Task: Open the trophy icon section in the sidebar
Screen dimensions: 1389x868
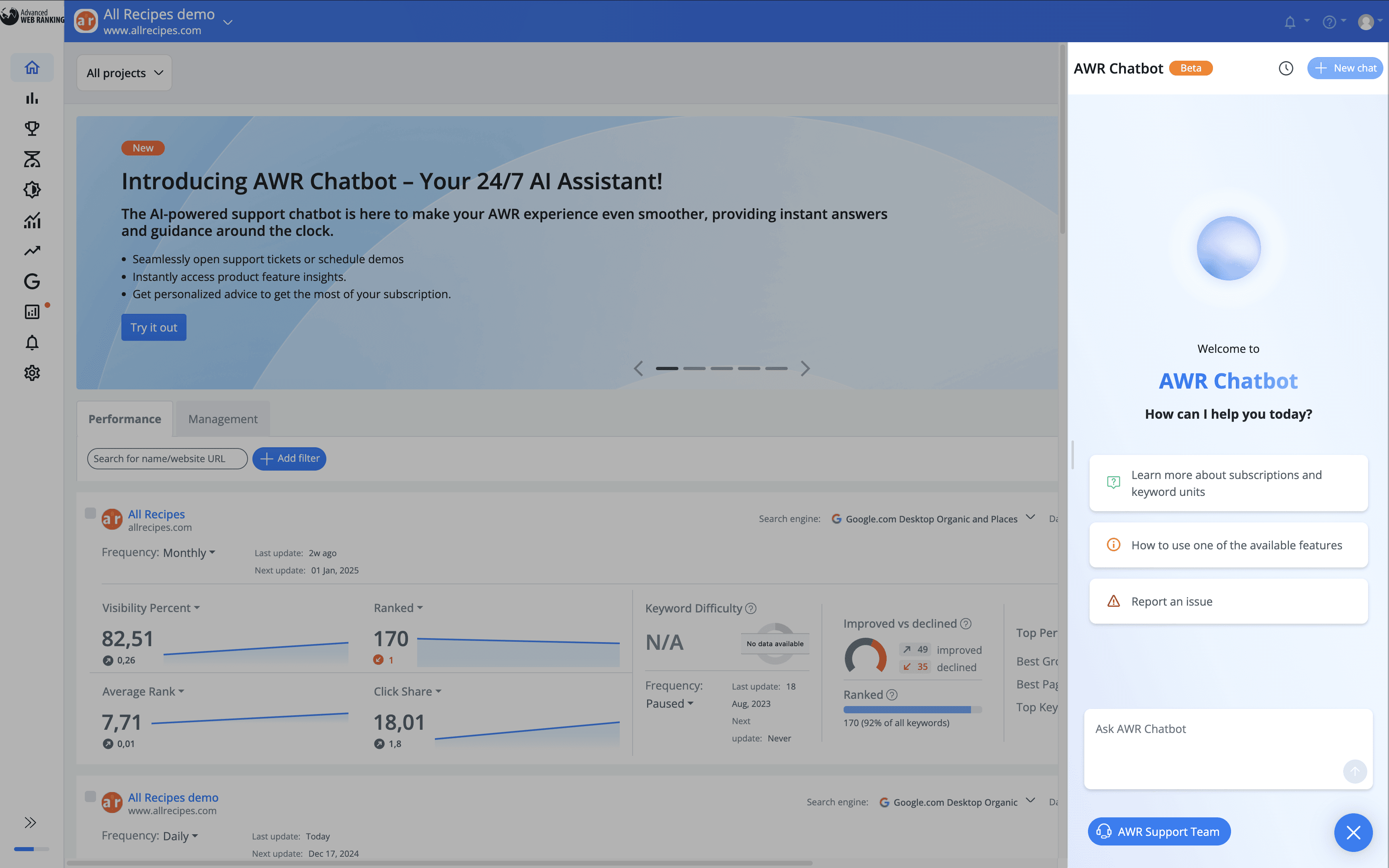Action: coord(32,129)
